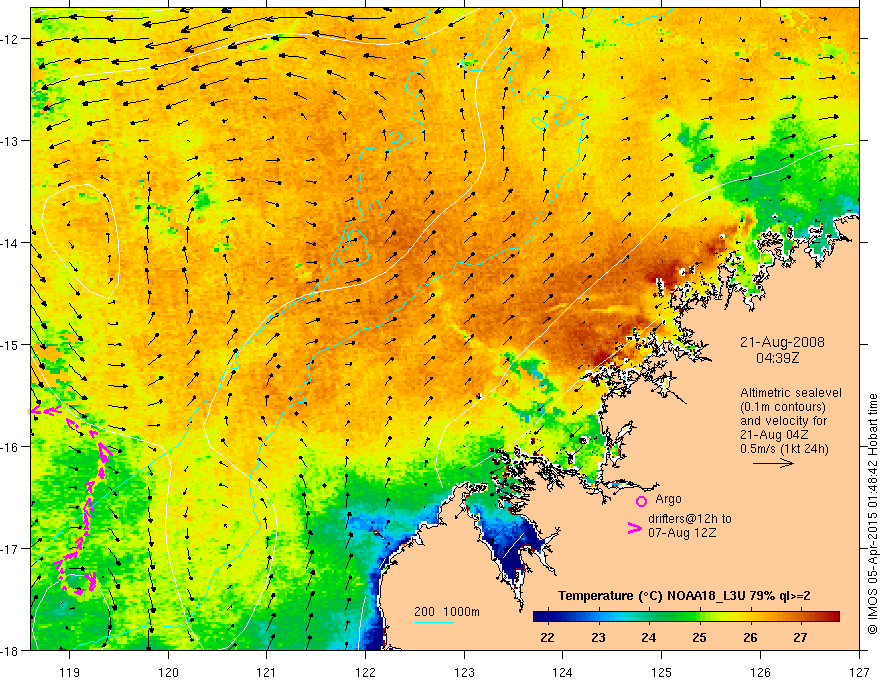Click the IMOS copyright timestamp text
Viewport: 880px width, 680px height.
[873, 516]
